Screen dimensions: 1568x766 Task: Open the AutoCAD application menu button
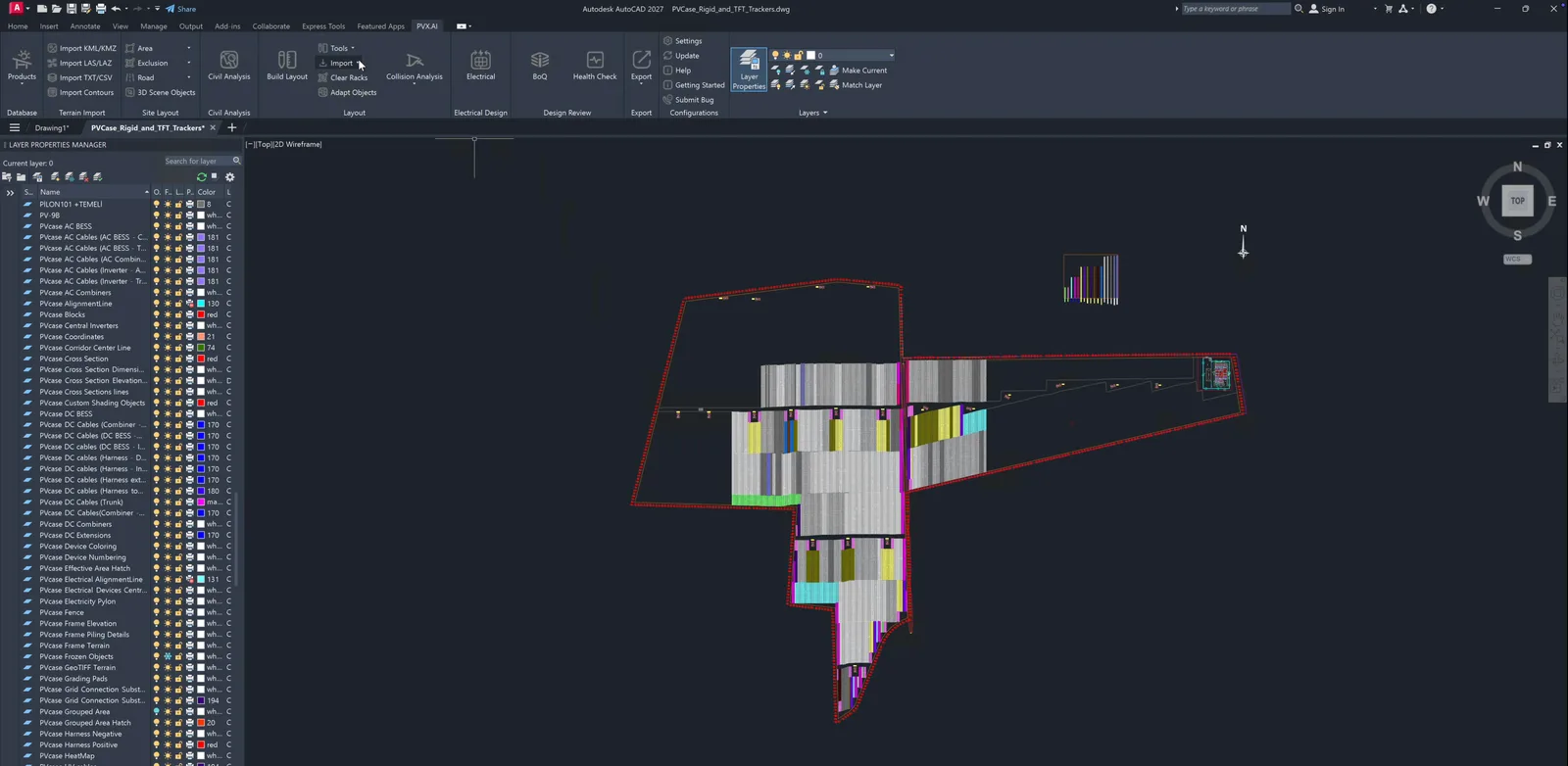pos(16,9)
